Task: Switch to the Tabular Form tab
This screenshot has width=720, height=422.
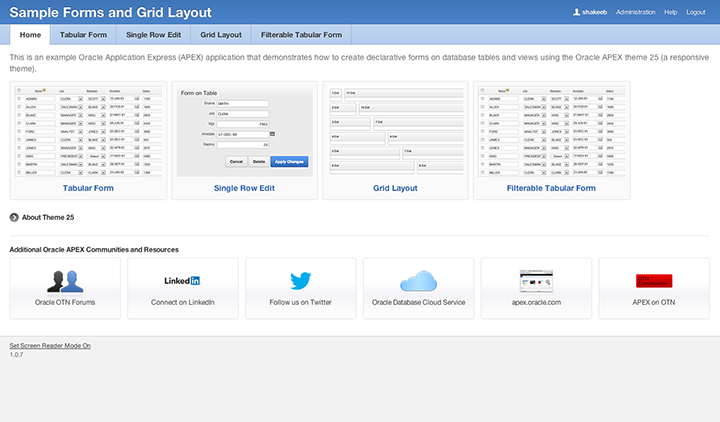Action: point(83,34)
